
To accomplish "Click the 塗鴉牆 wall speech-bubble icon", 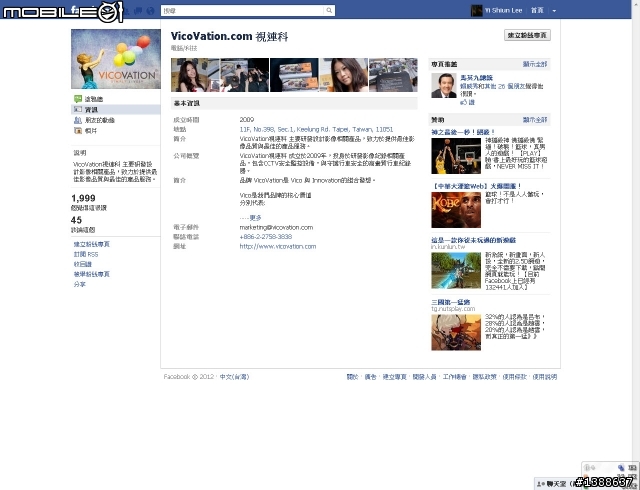I will click(x=78, y=99).
